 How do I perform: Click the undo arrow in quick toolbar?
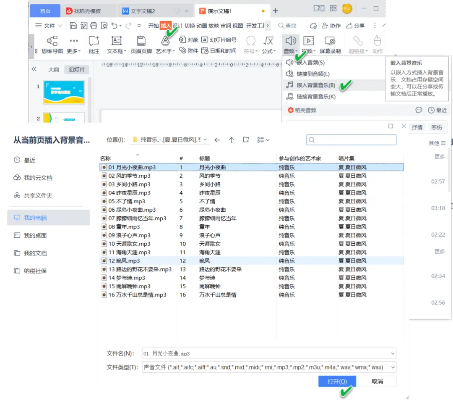(114, 25)
